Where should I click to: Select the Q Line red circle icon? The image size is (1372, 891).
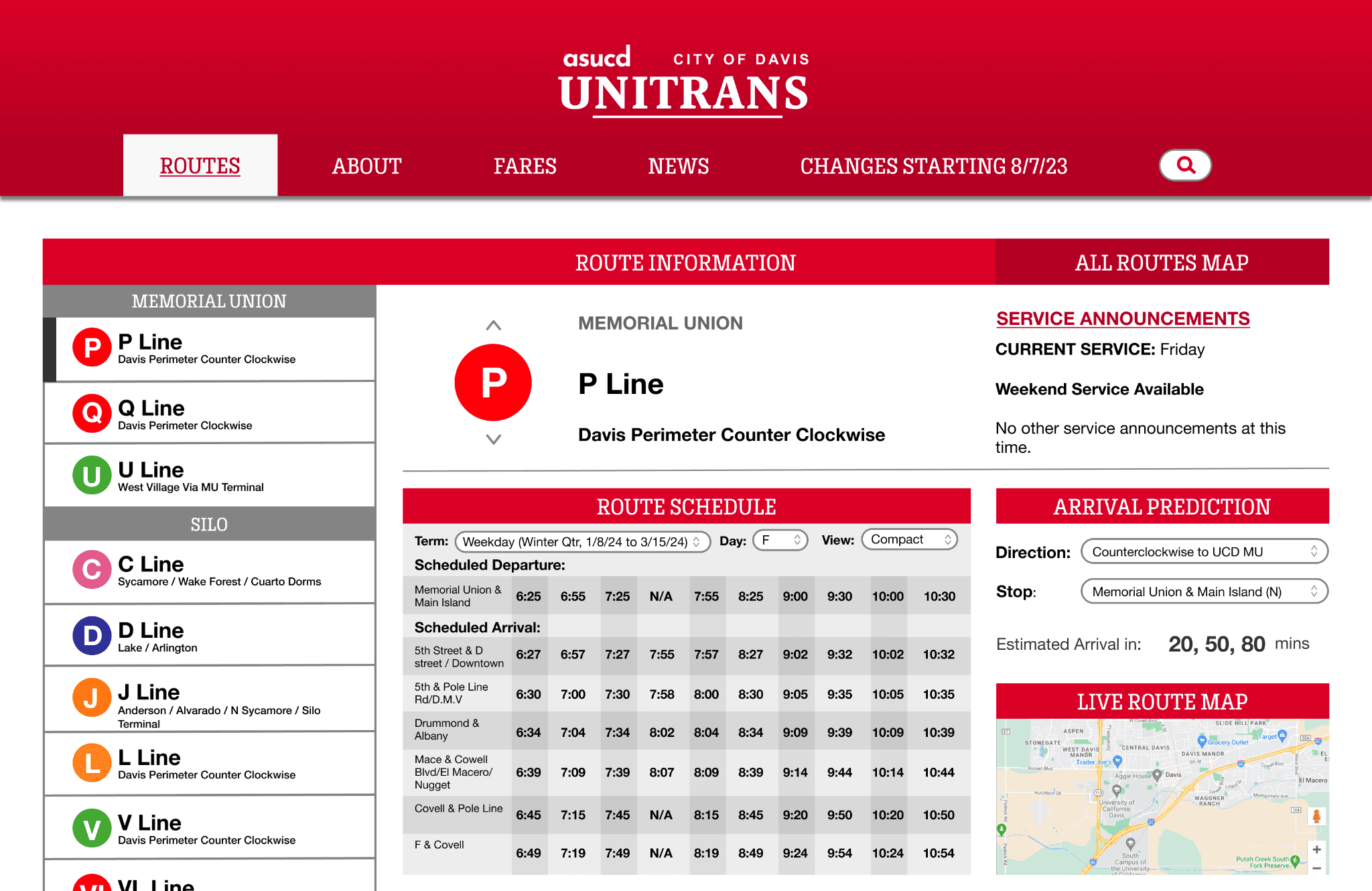92,413
